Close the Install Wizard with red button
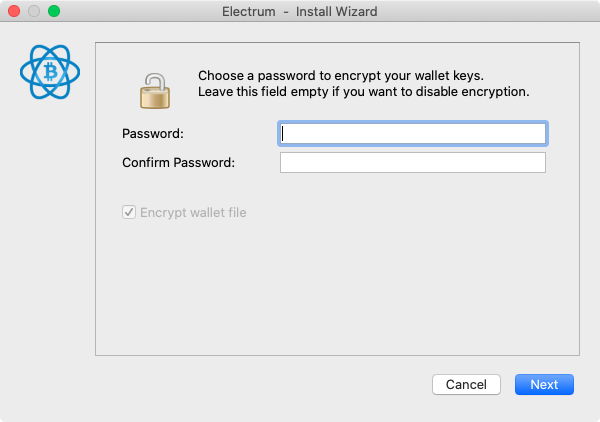 tap(14, 11)
